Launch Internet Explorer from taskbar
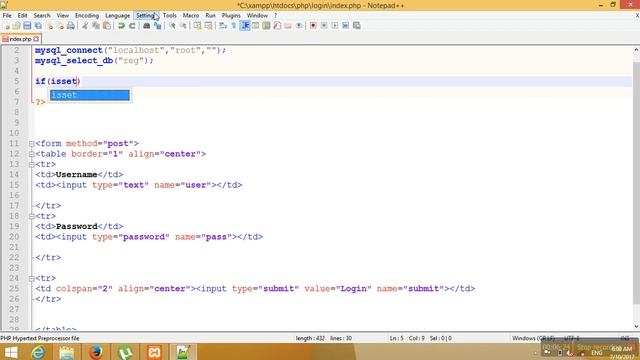The width and height of the screenshot is (640, 360). coord(38,352)
